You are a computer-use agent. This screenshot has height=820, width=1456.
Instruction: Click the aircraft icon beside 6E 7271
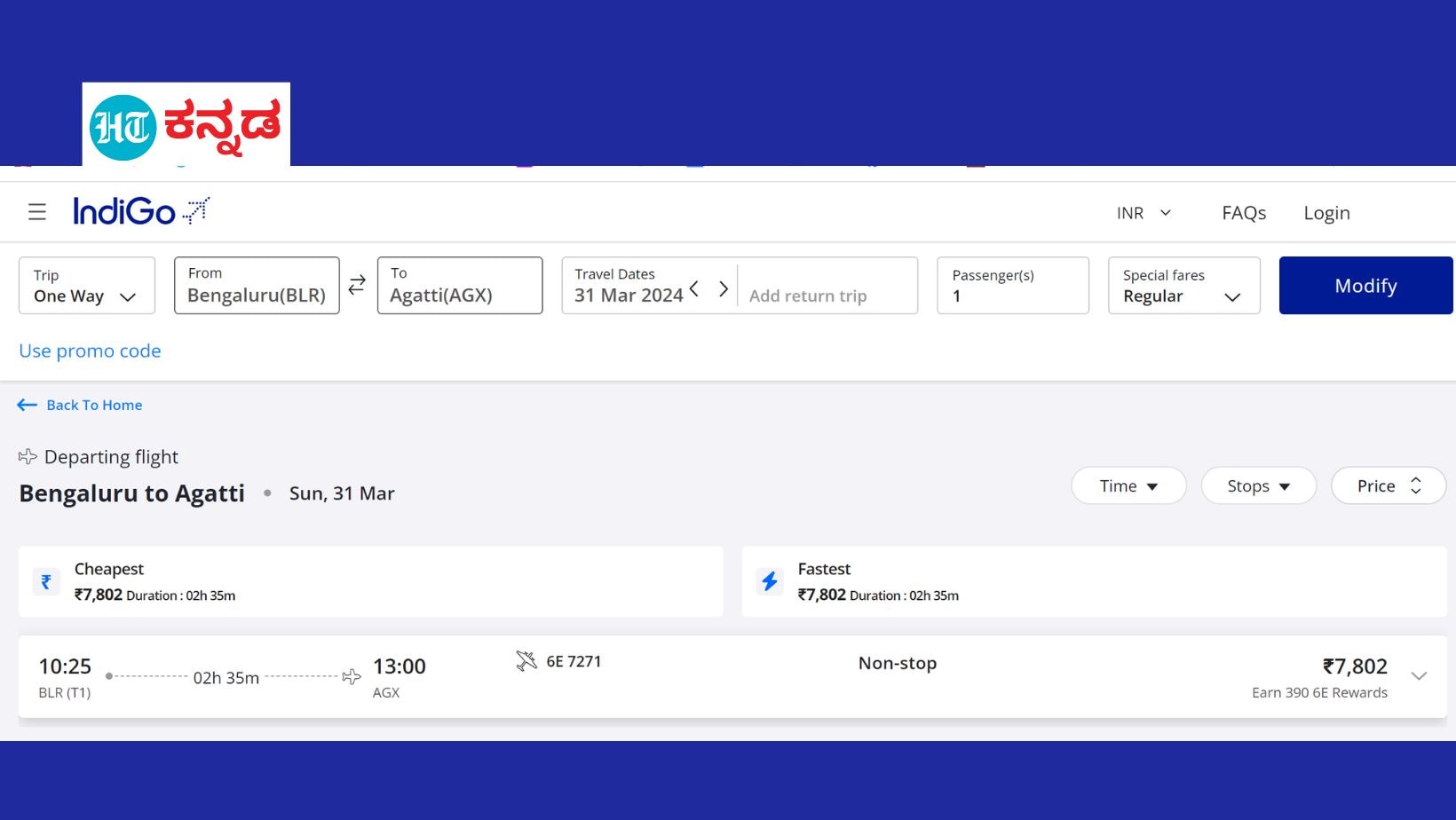(526, 661)
